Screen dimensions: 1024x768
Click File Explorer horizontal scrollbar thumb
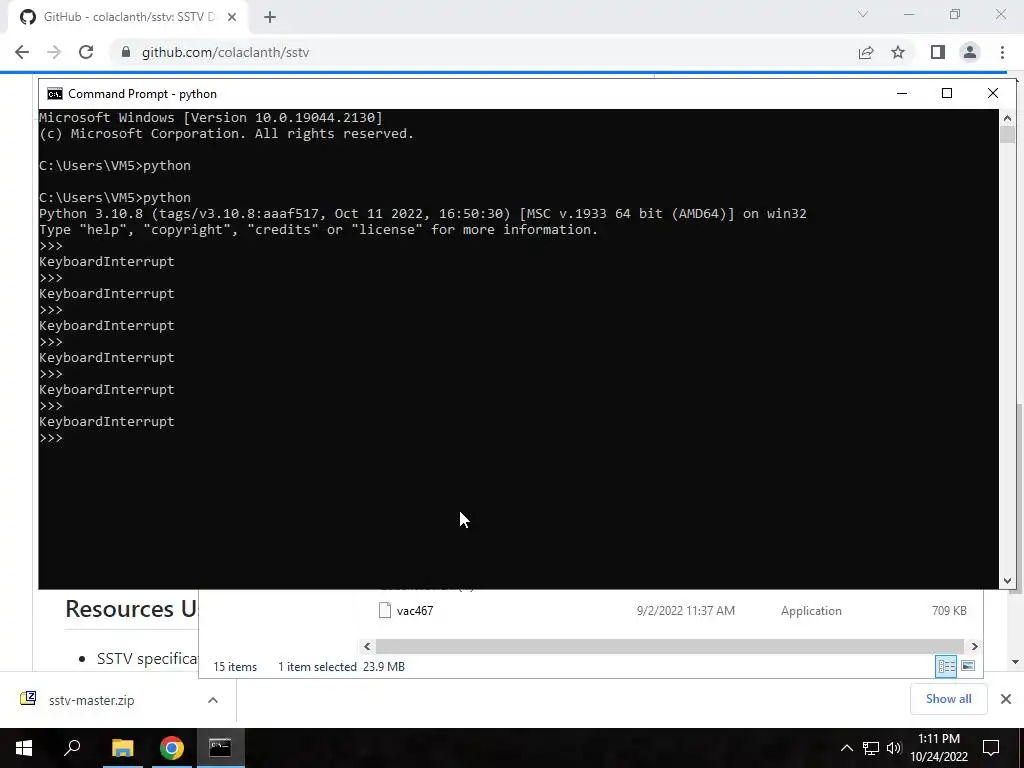click(x=669, y=647)
